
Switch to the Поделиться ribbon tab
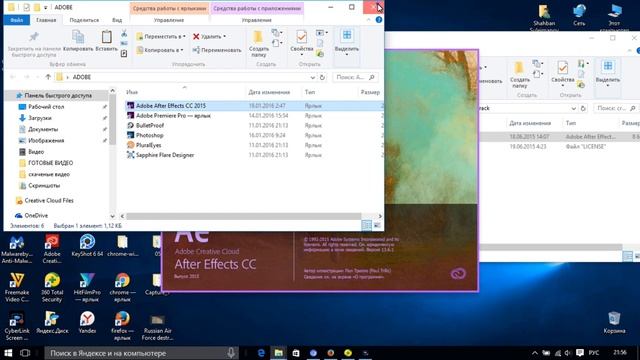click(x=84, y=20)
